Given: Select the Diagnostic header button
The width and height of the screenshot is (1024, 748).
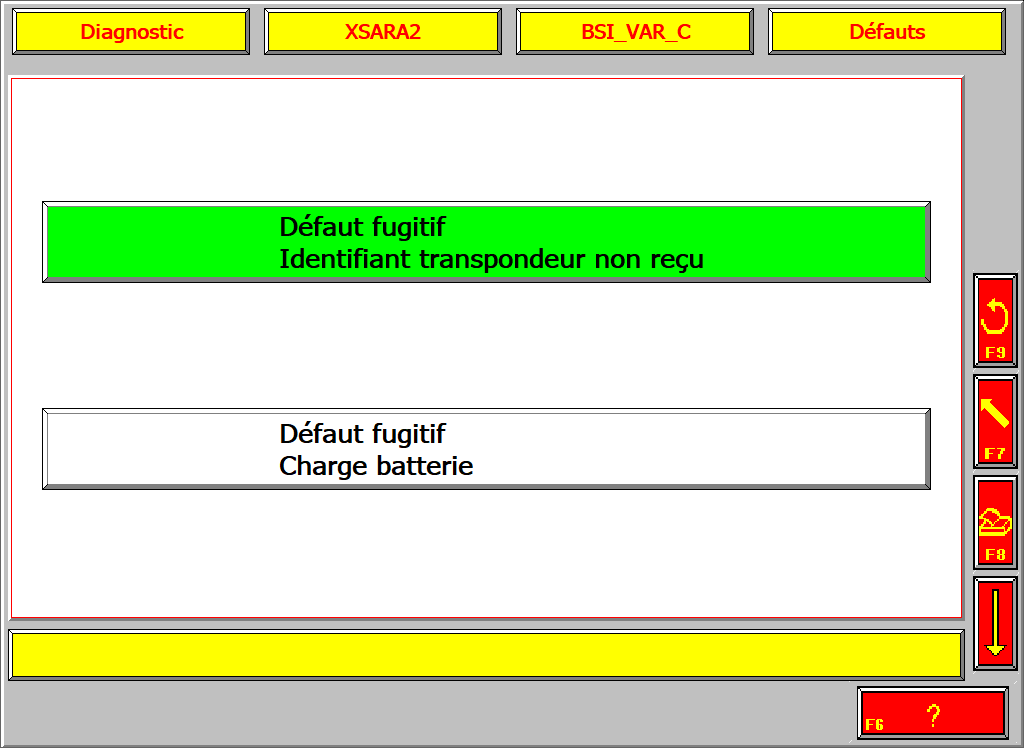Looking at the screenshot, I should (131, 31).
